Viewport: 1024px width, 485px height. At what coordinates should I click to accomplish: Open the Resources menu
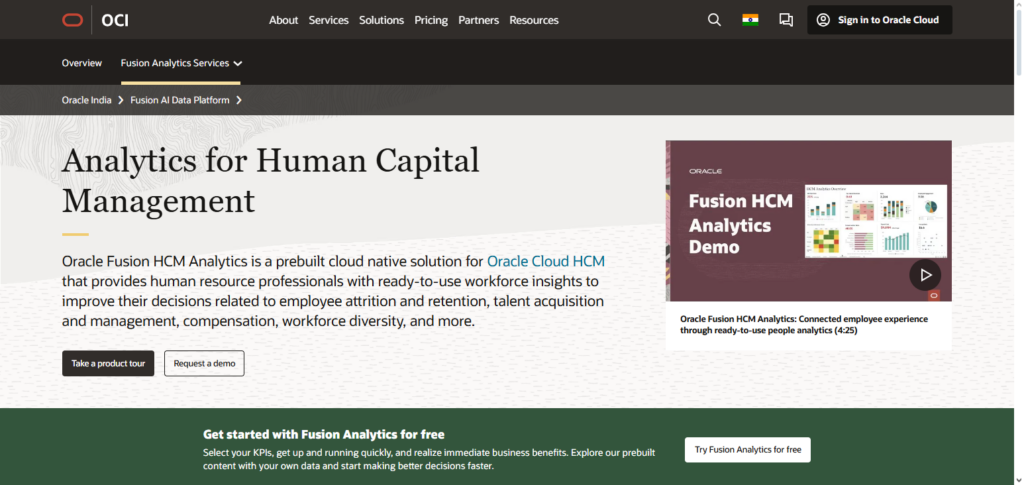tap(534, 20)
